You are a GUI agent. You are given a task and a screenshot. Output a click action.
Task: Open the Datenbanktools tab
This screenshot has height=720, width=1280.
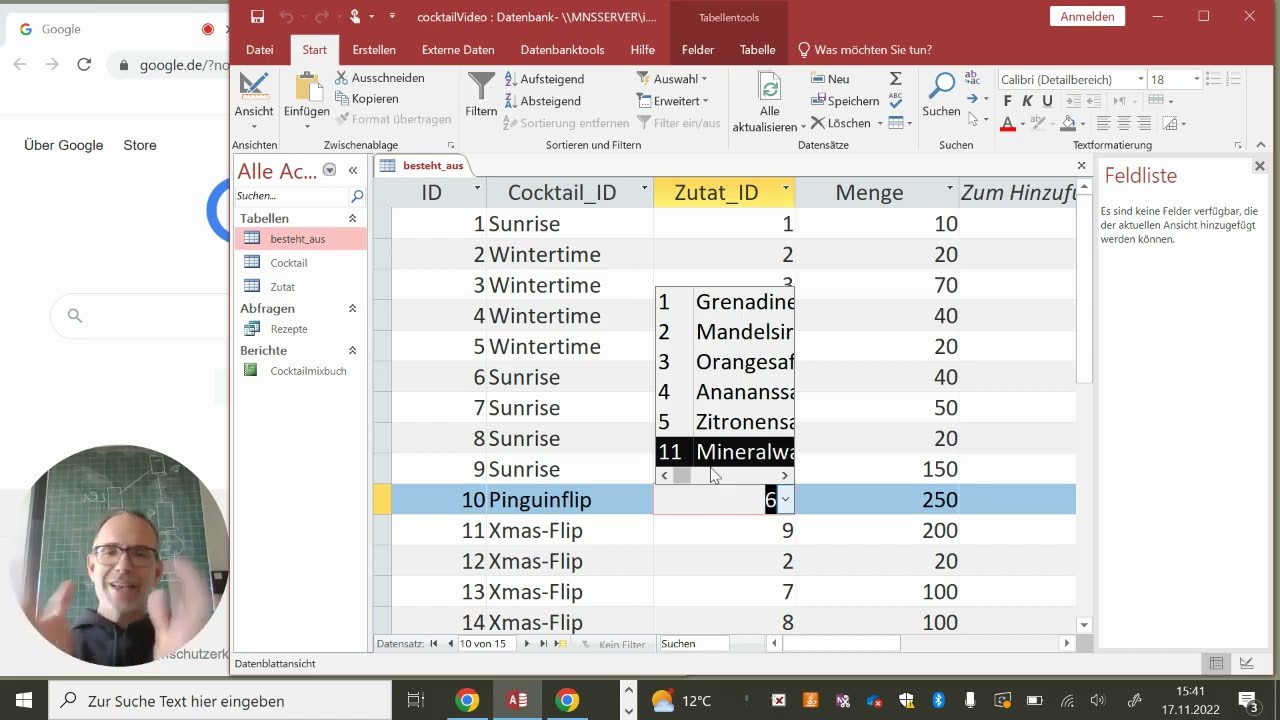562,50
